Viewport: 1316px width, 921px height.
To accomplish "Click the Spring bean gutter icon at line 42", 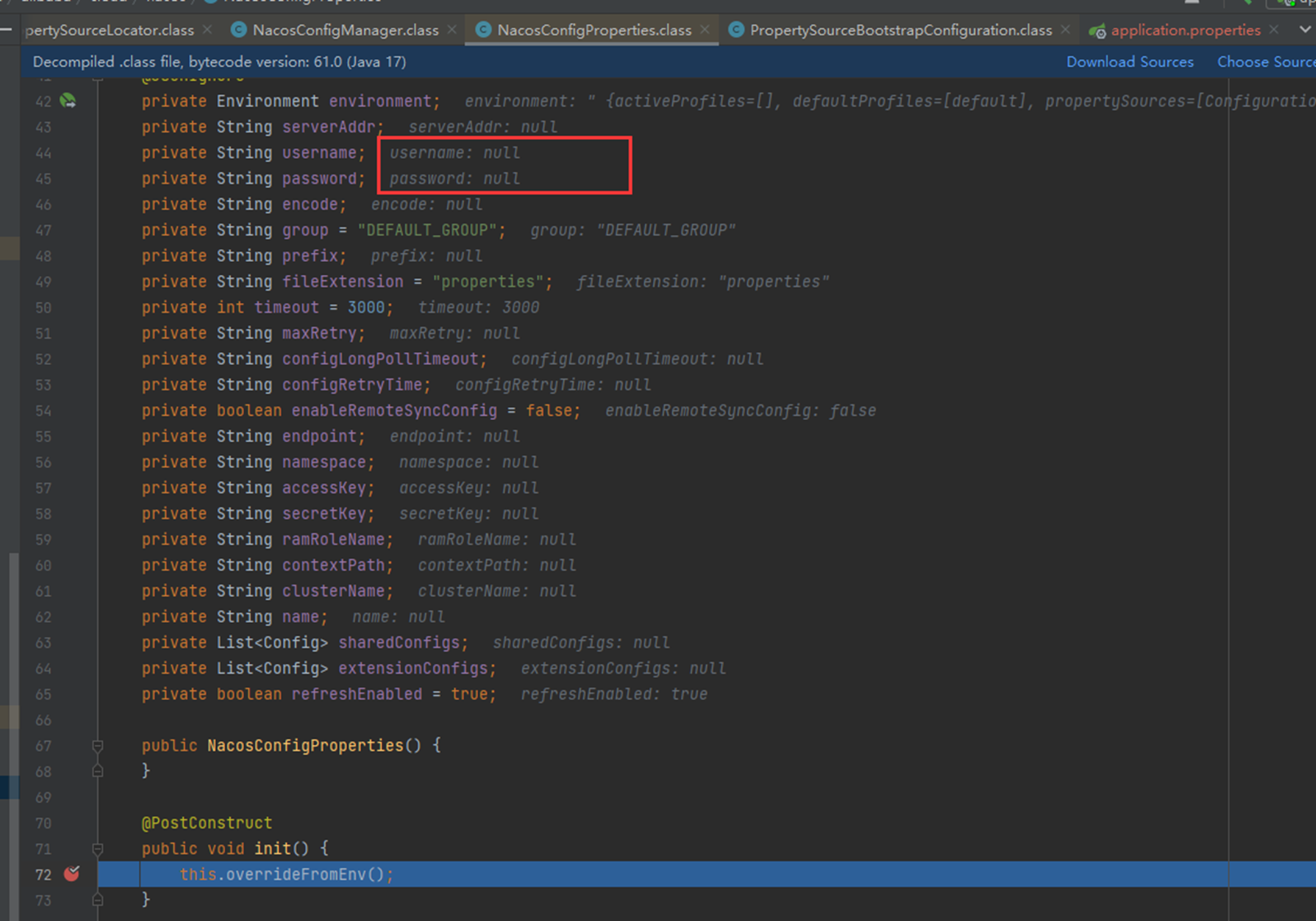I will click(x=69, y=100).
